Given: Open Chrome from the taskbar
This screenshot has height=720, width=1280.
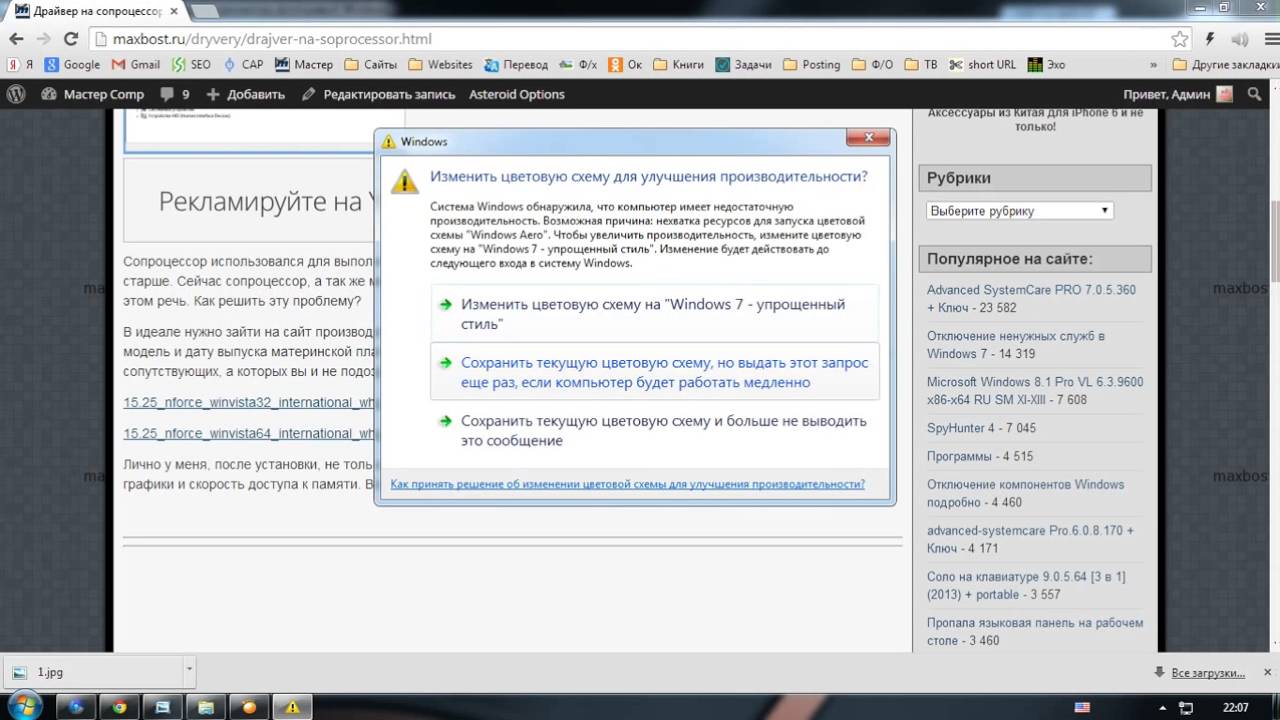Looking at the screenshot, I should pos(119,707).
